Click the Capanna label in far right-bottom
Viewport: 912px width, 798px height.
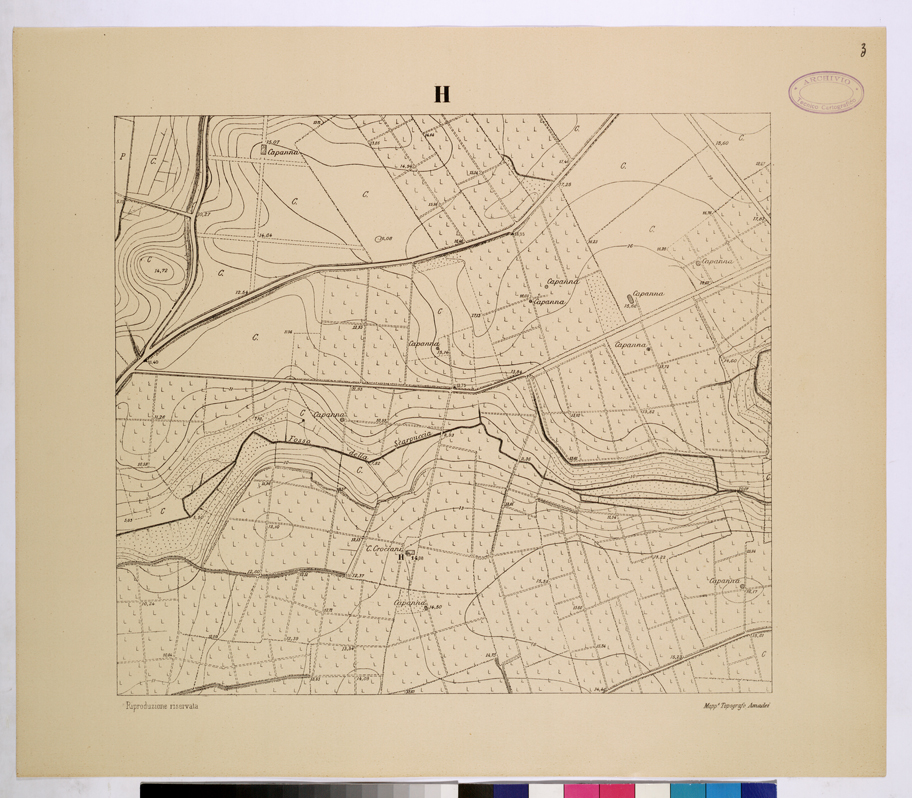click(x=725, y=581)
